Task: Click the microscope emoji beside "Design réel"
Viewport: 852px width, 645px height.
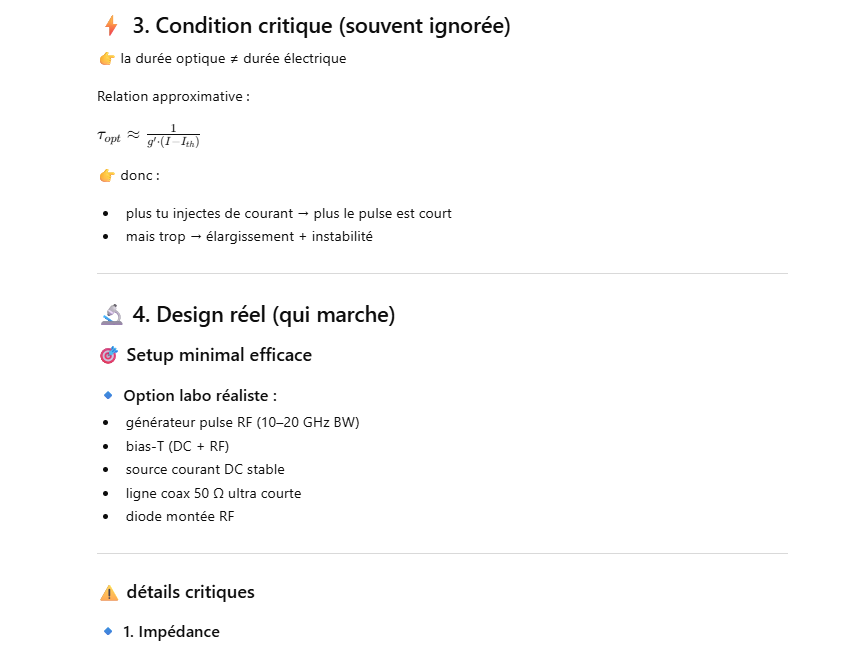Action: click(x=111, y=315)
